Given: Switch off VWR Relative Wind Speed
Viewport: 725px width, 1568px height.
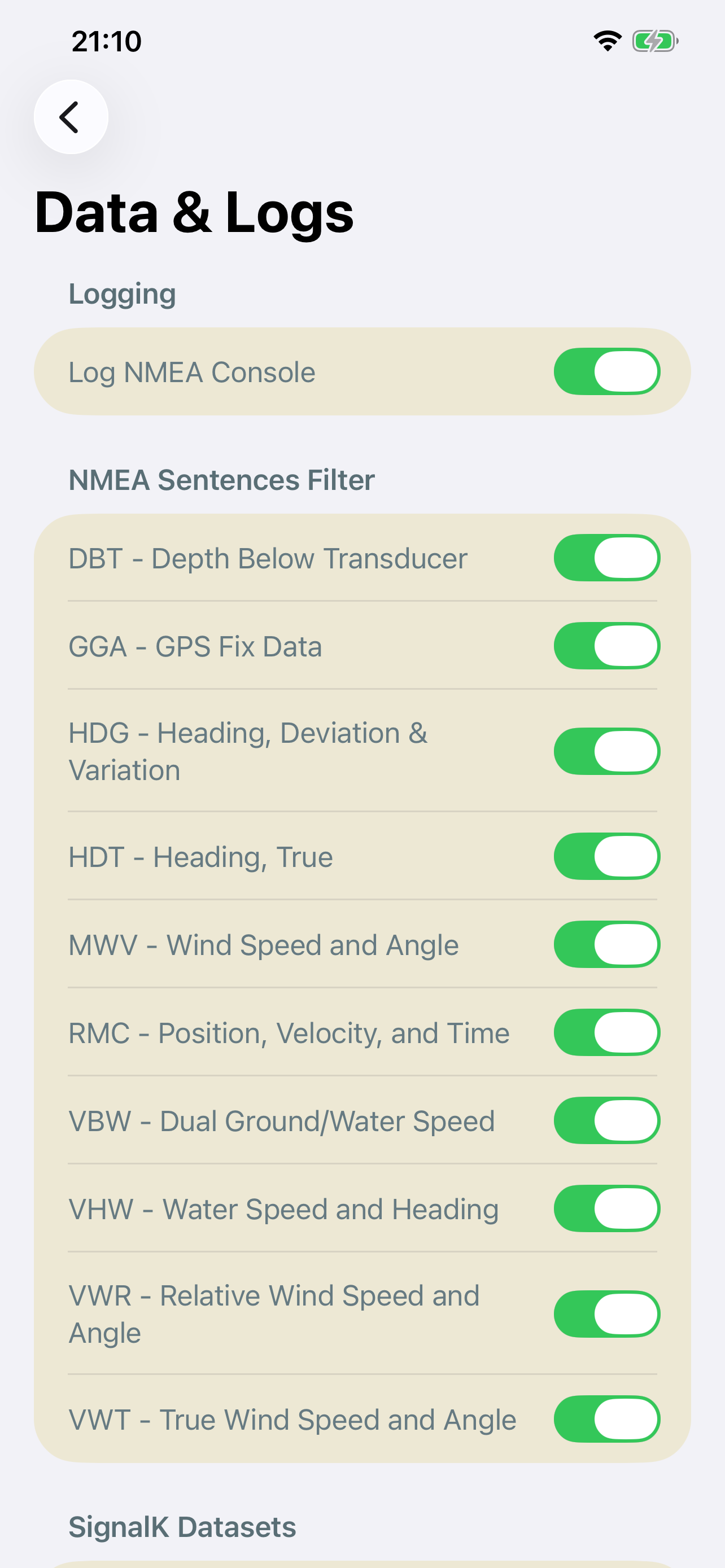Looking at the screenshot, I should tap(606, 1314).
